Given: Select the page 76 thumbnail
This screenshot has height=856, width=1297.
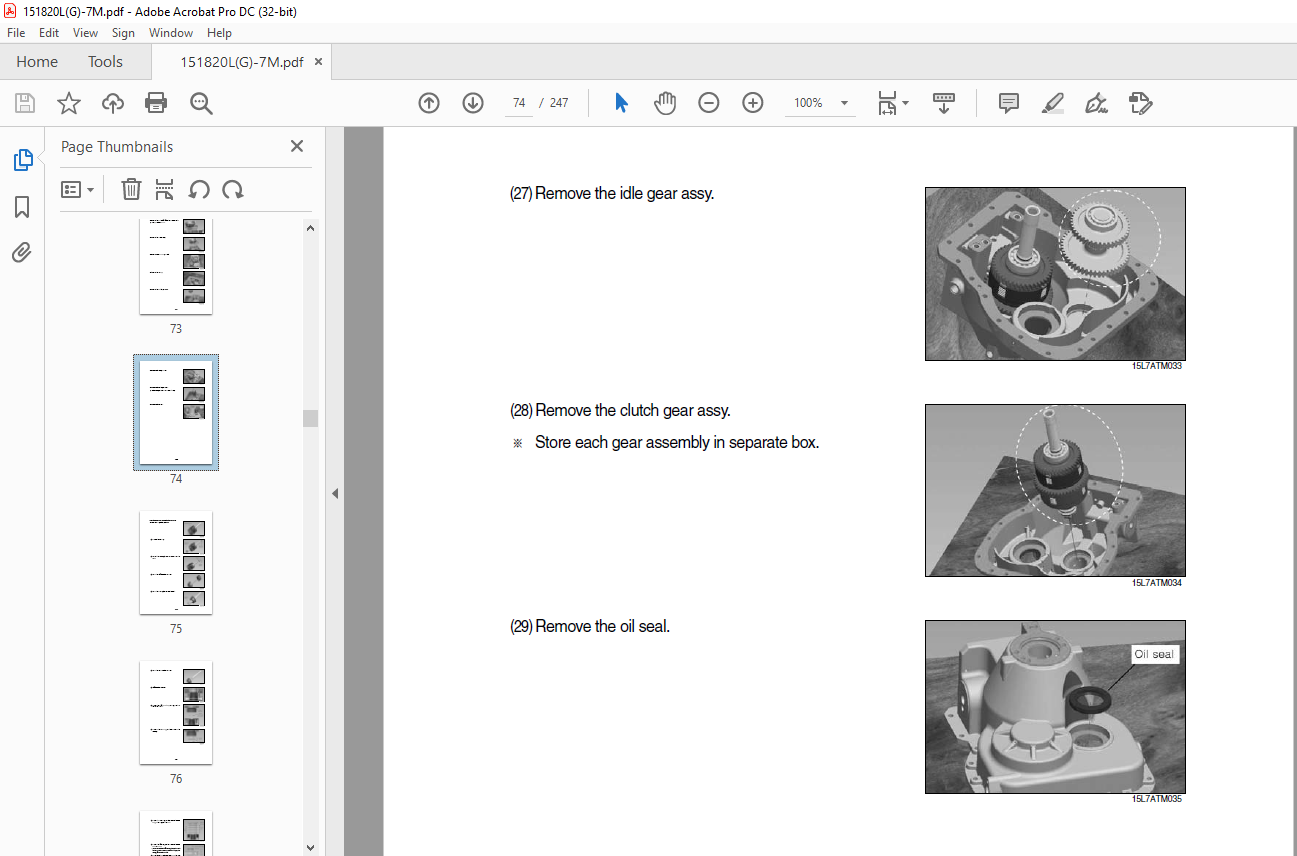Looking at the screenshot, I should 176,713.
